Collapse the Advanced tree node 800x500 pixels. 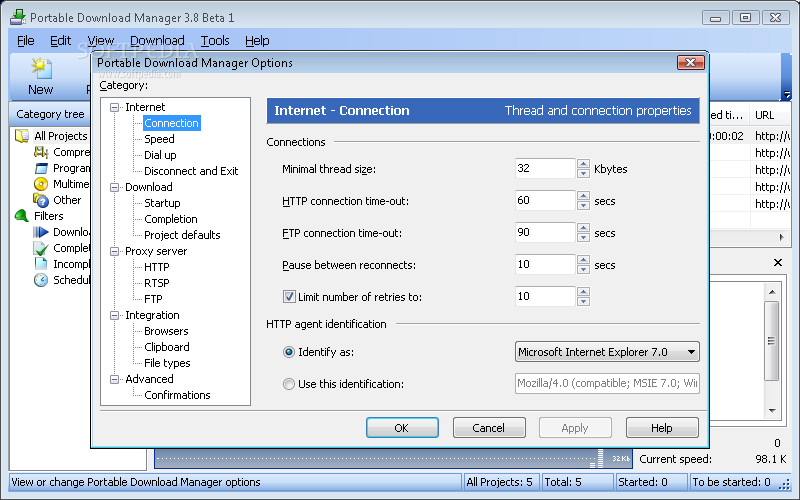[114, 379]
